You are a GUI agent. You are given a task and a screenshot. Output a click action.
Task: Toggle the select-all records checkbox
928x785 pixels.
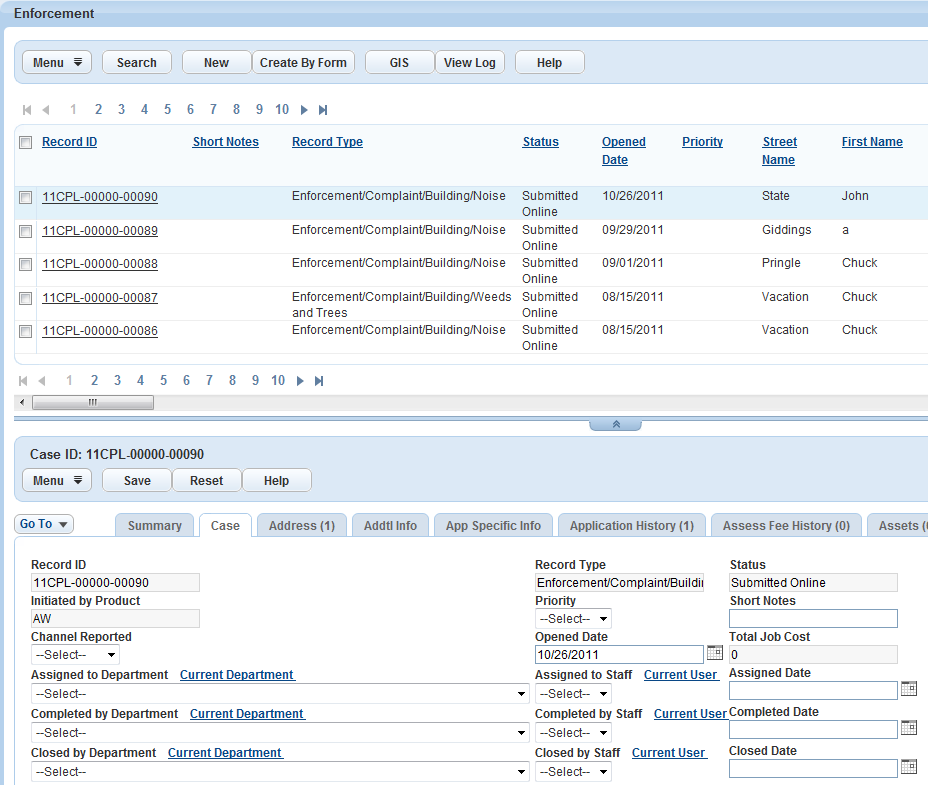point(25,142)
